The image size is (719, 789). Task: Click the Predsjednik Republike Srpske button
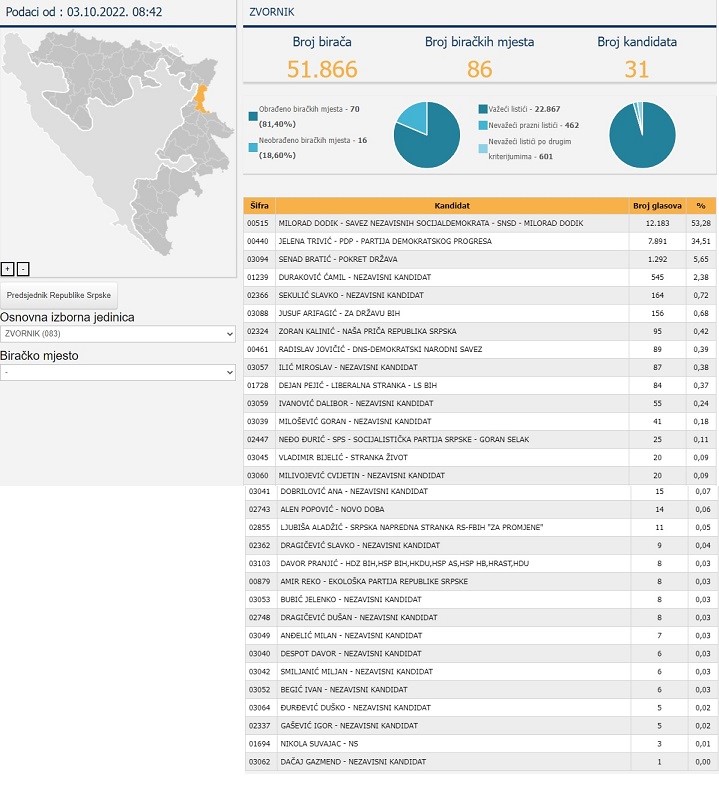[x=60, y=295]
